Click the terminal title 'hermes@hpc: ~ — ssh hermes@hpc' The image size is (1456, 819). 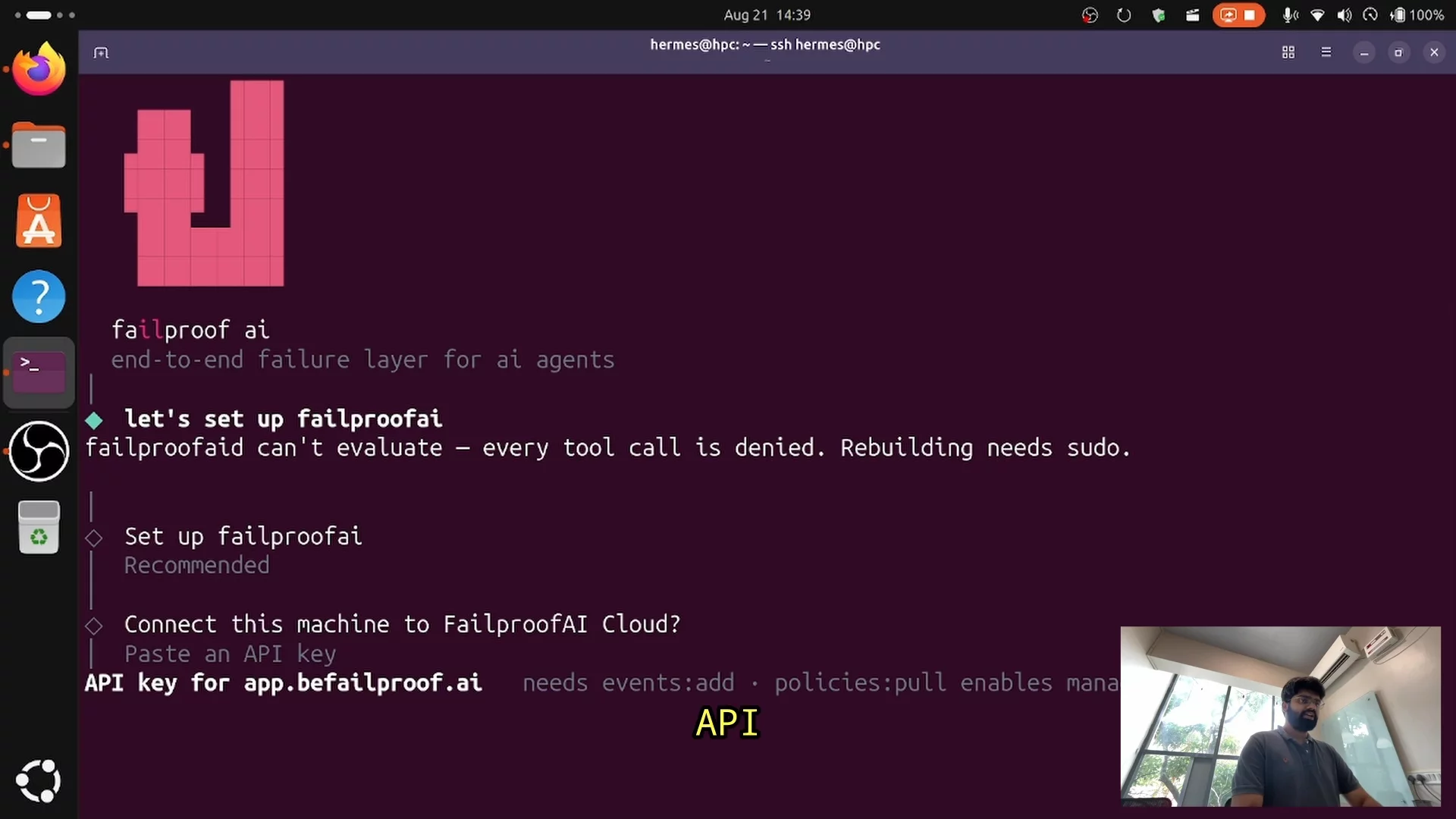click(x=765, y=45)
